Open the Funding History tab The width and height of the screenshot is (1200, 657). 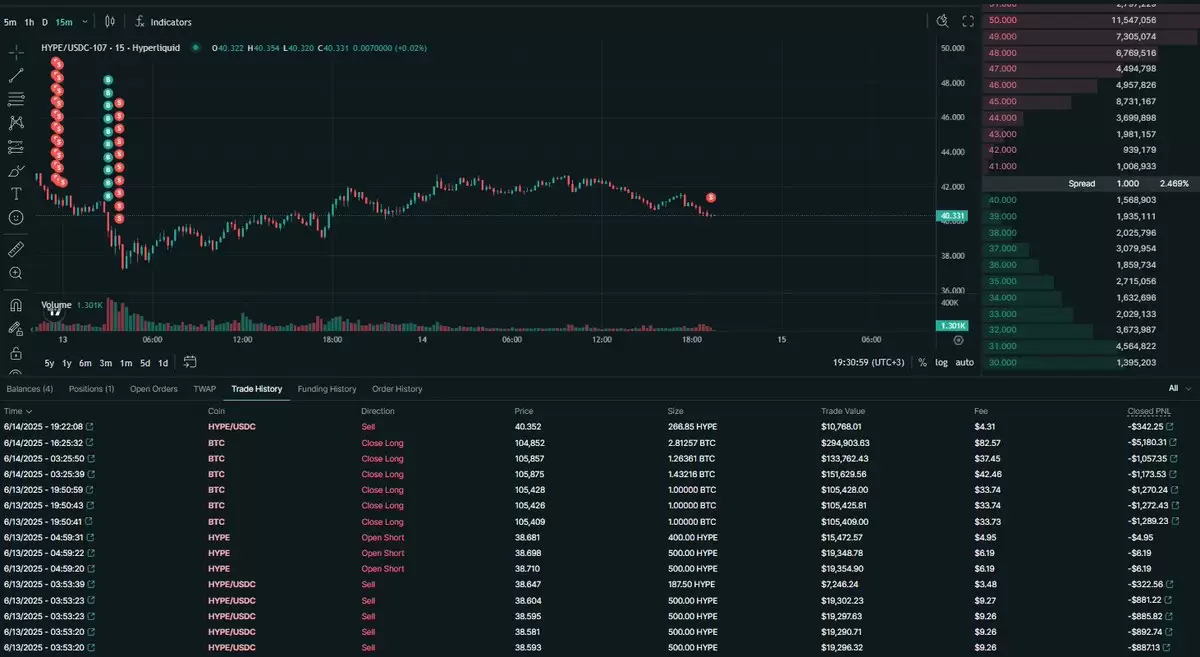click(x=327, y=388)
